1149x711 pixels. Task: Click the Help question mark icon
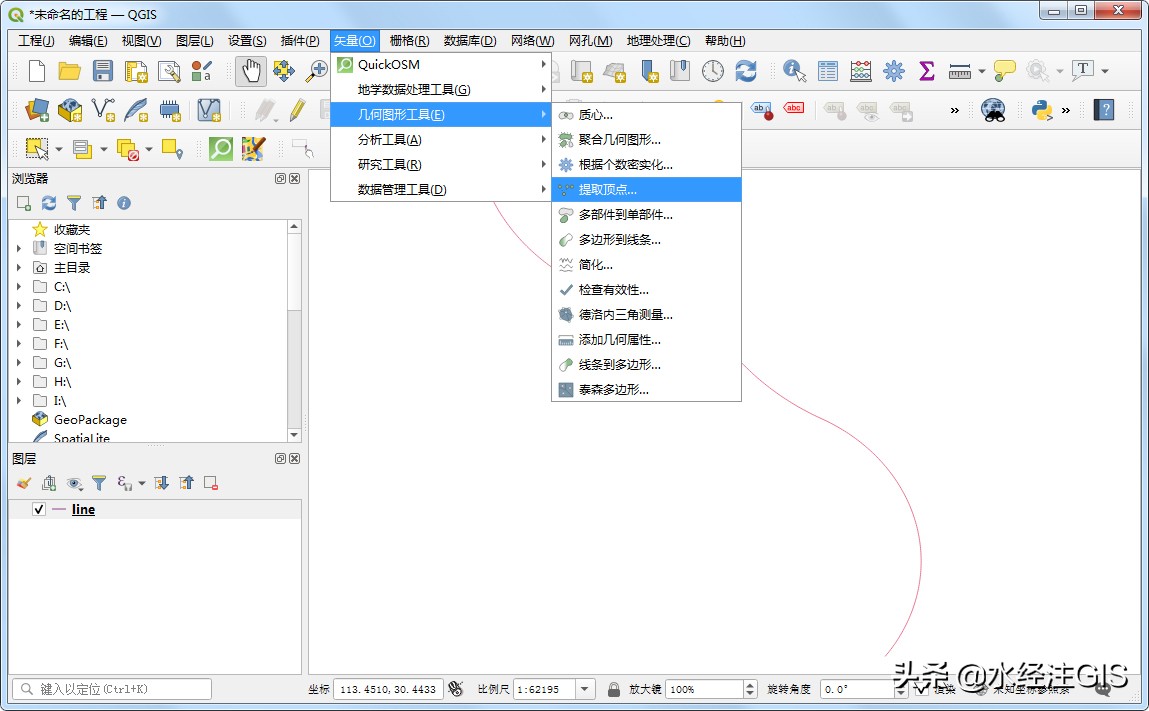pos(1104,110)
